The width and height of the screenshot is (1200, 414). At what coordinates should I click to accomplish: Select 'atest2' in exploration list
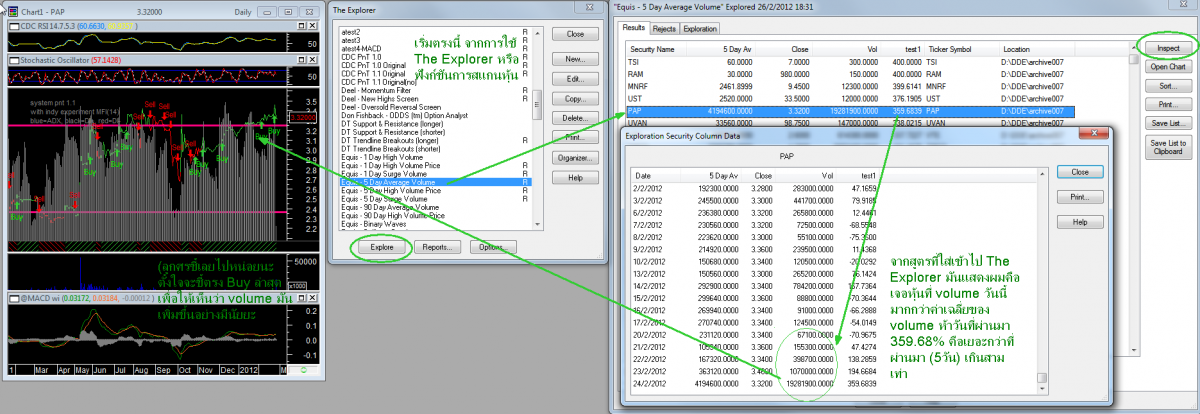pyautogui.click(x=435, y=33)
